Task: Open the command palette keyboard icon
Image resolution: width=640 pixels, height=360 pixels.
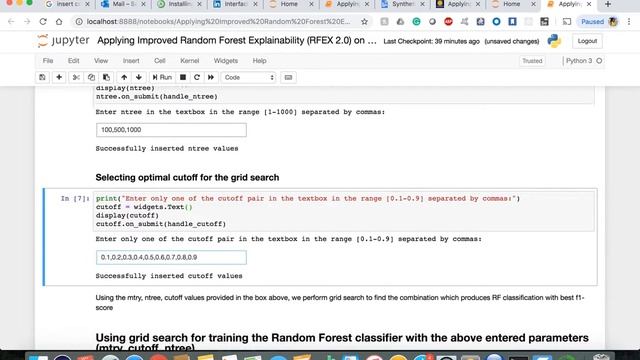Action: 288,77
